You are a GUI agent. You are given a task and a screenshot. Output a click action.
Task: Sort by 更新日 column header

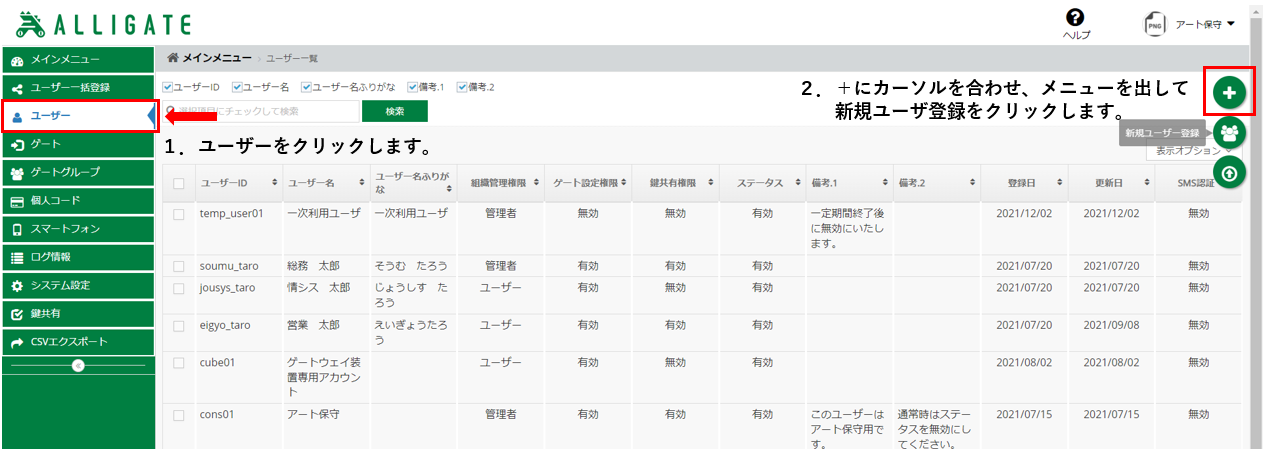click(x=1111, y=183)
